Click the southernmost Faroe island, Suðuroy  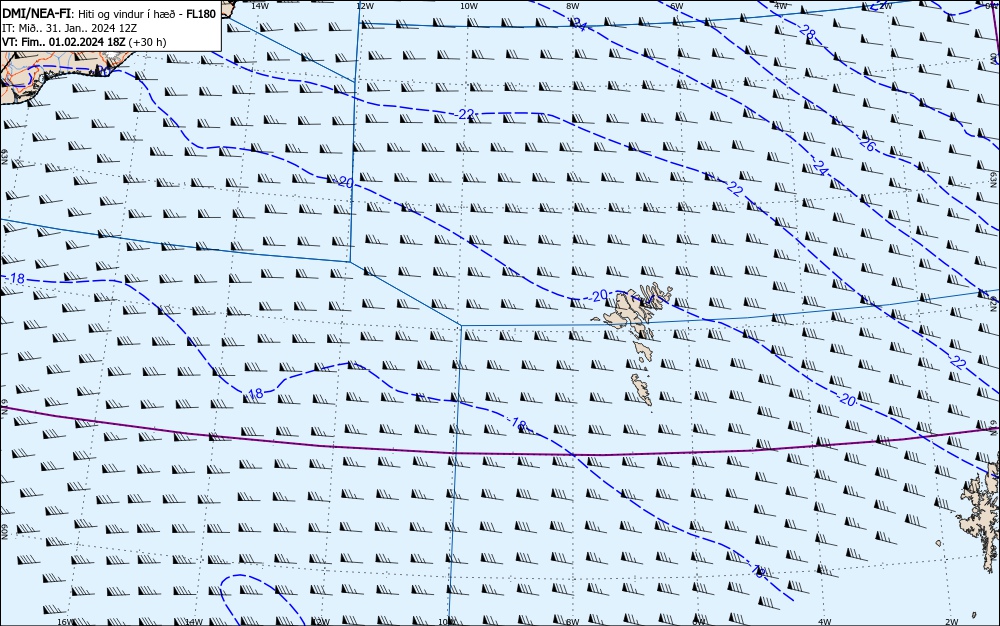[642, 389]
